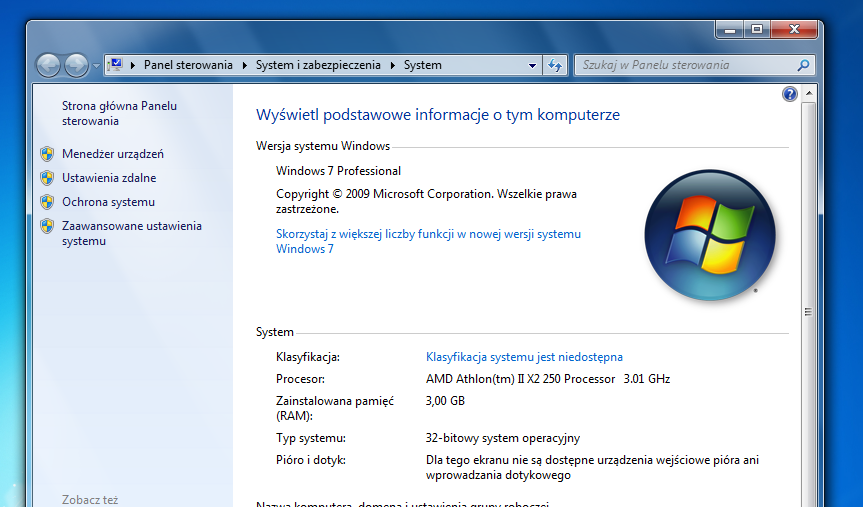Viewport: 863px width, 507px height.
Task: Click the 3,00 GB RAM value
Action: point(445,401)
